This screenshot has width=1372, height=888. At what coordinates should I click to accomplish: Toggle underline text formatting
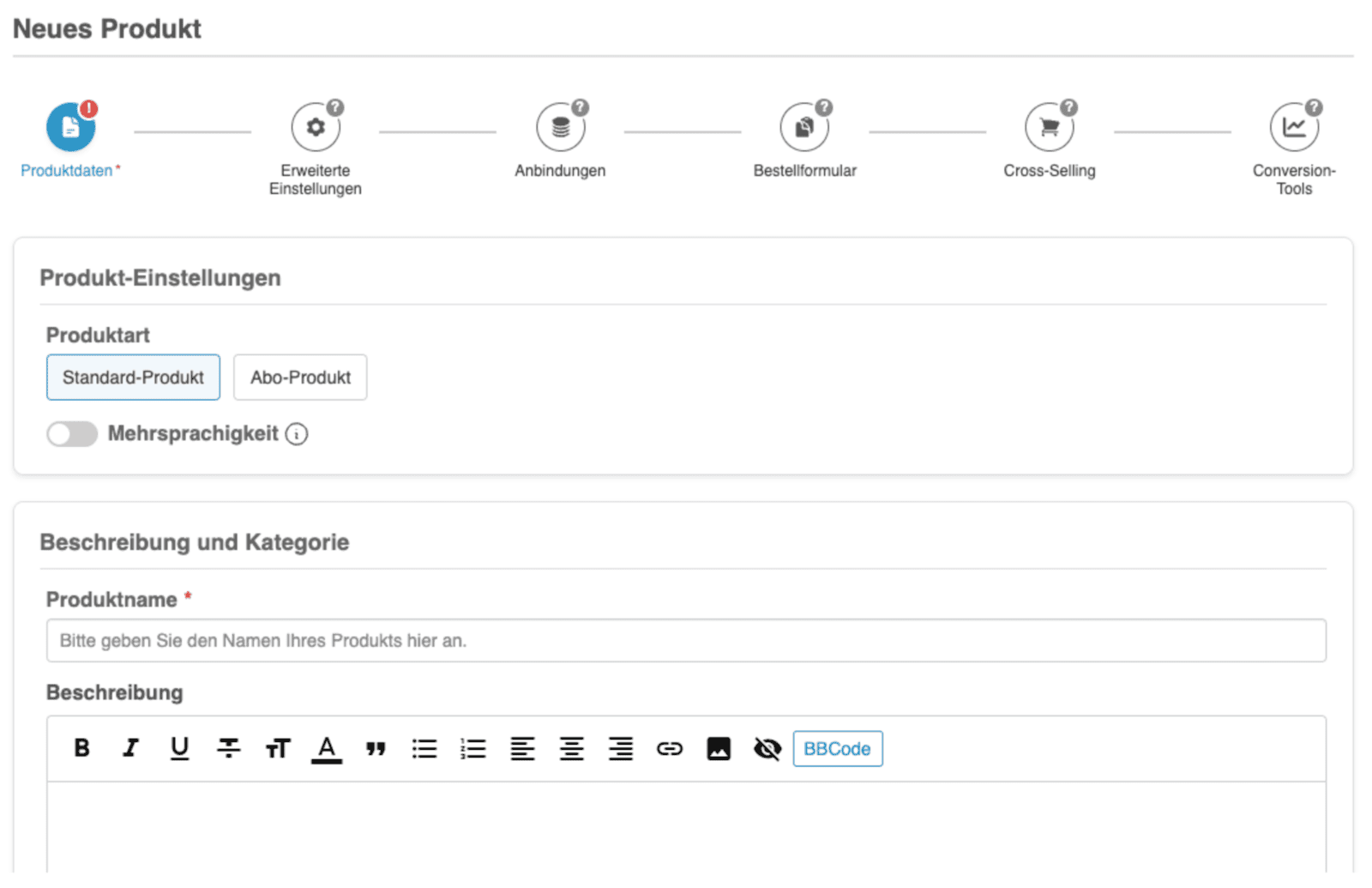tap(179, 748)
